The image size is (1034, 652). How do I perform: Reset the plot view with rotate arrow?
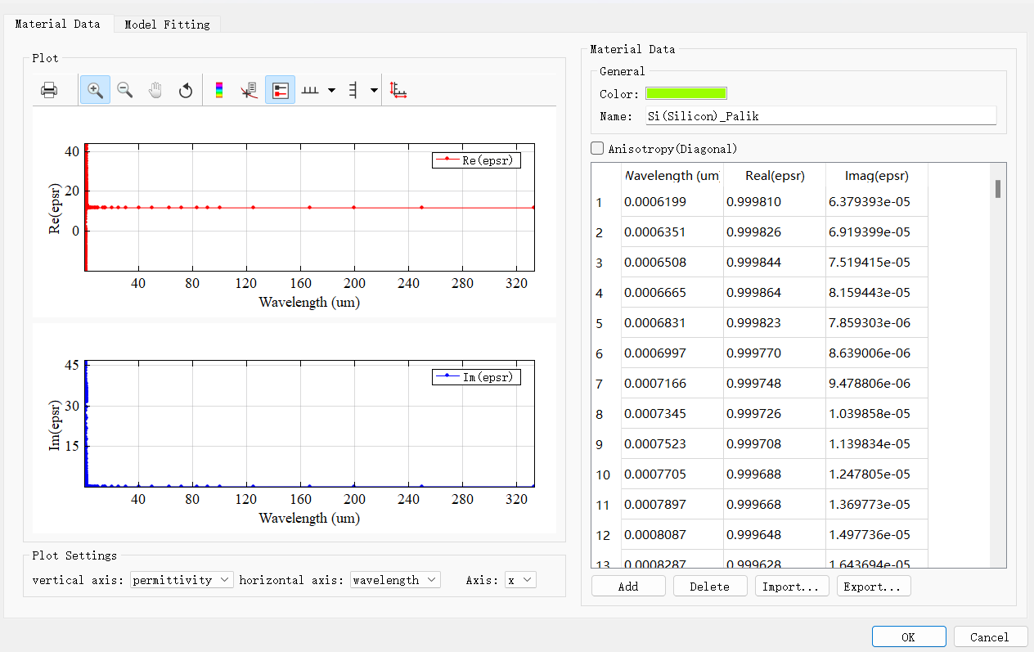tap(185, 90)
